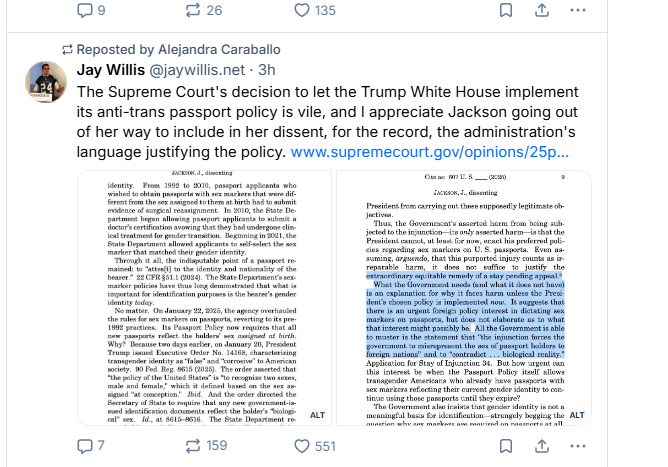Bookmark the top post
The image size is (668, 467).
pyautogui.click(x=506, y=10)
